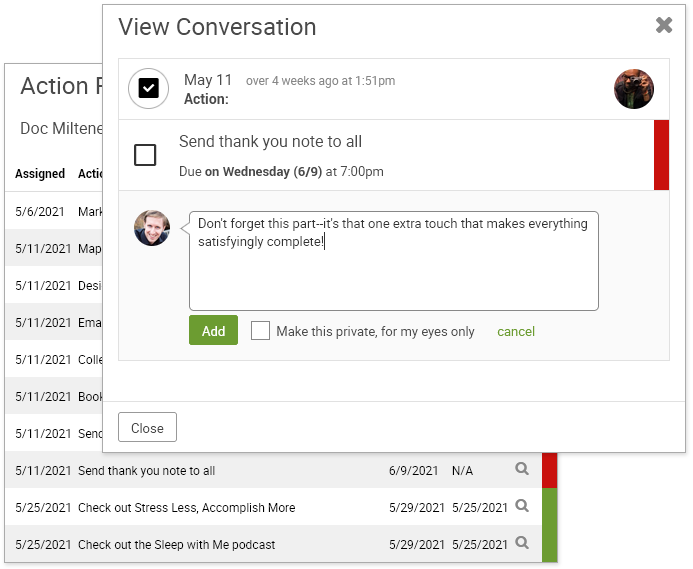The width and height of the screenshot is (693, 569).
Task: Click the Close button
Action: (147, 428)
